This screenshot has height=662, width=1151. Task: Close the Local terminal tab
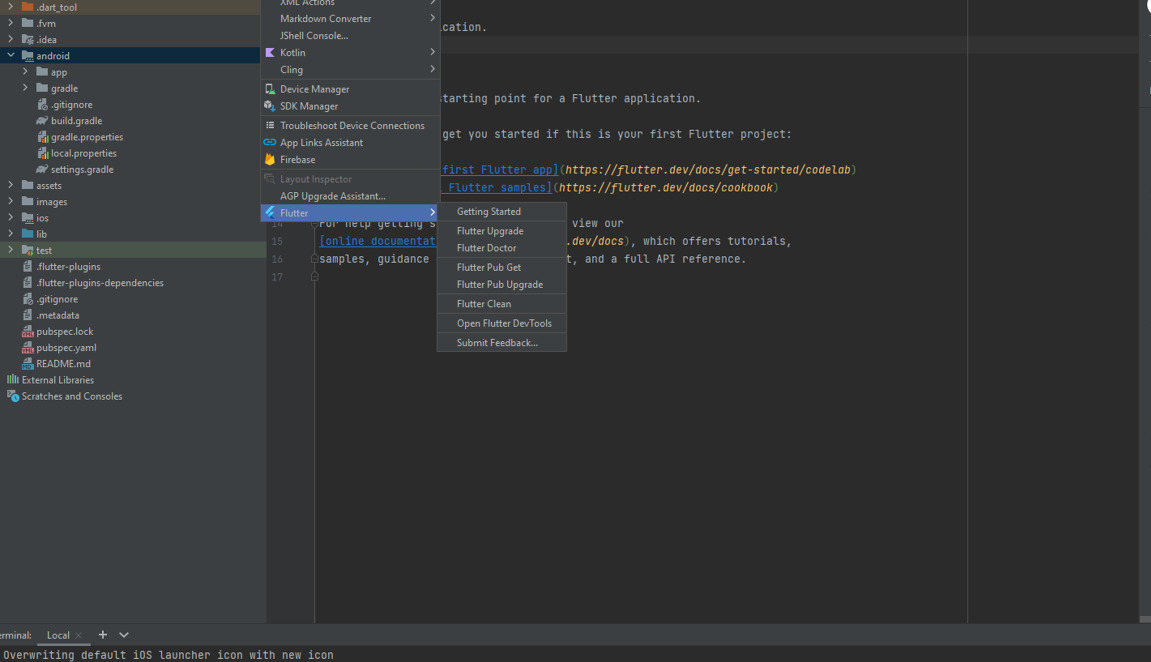click(x=79, y=636)
